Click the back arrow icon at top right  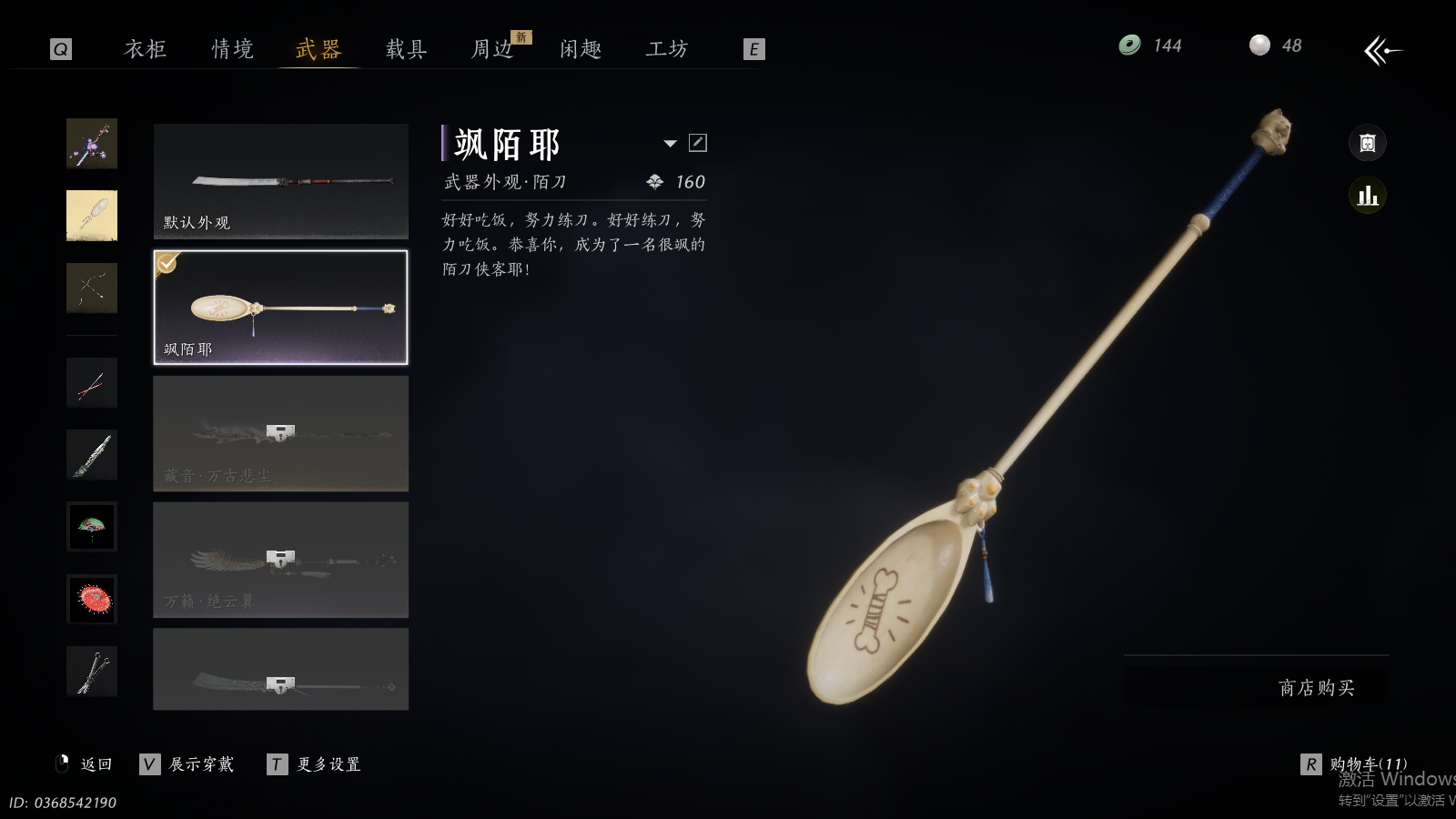[1382, 50]
